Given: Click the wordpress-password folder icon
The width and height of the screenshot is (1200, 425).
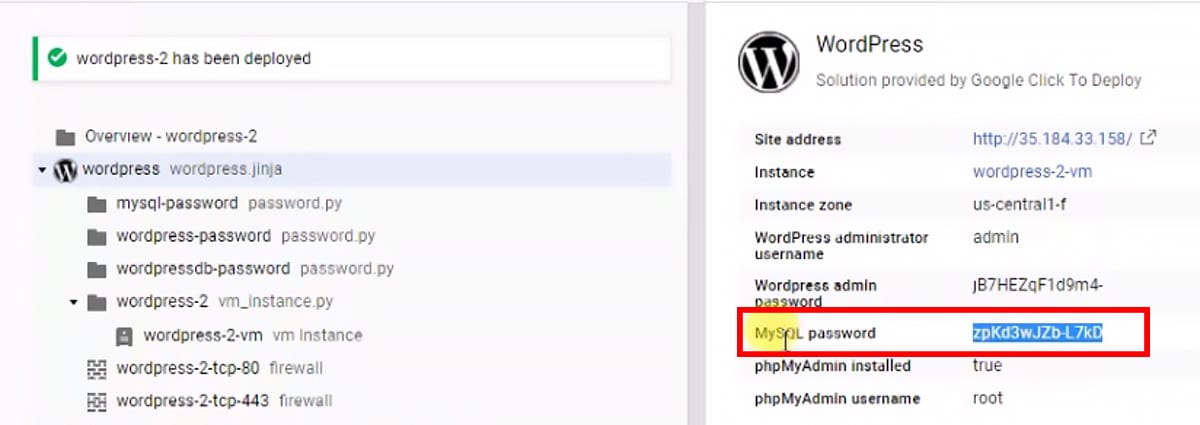Looking at the screenshot, I should point(97,236).
